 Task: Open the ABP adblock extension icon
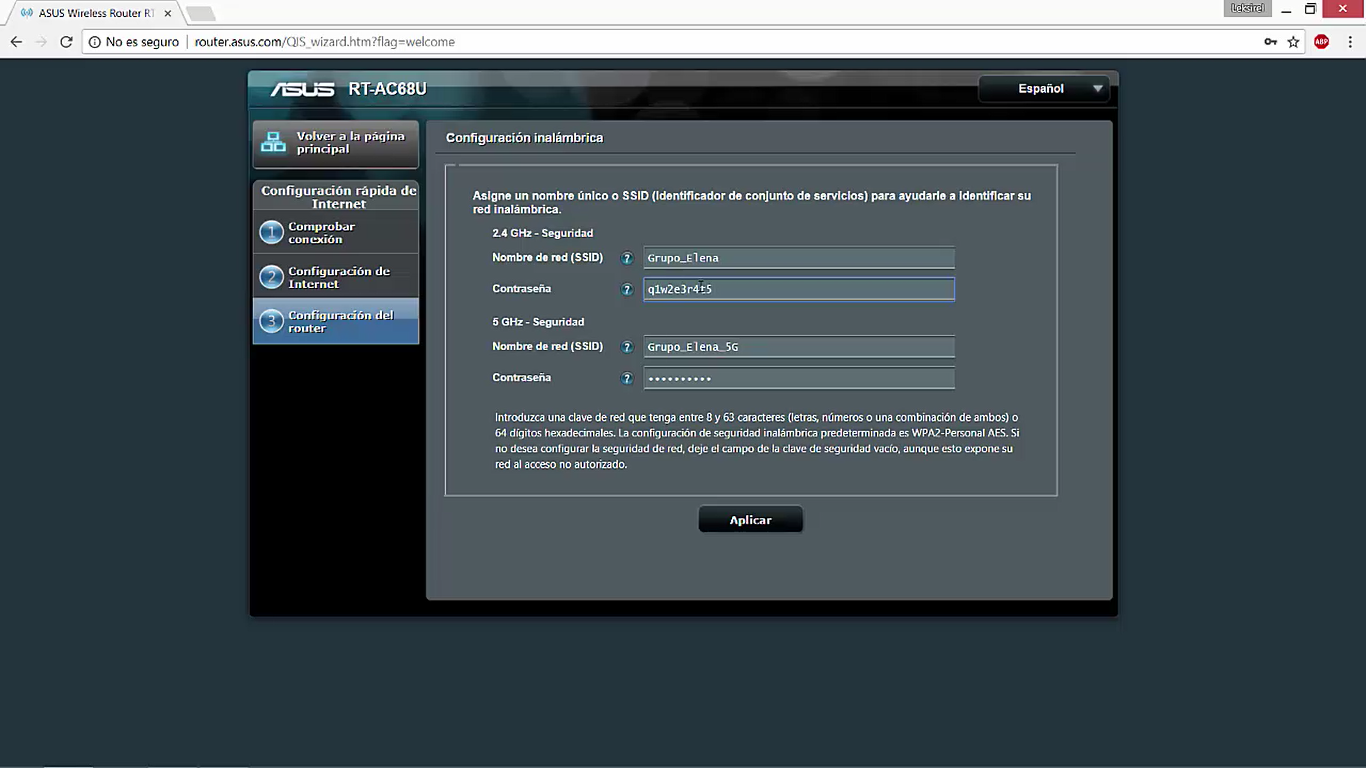pyautogui.click(x=1321, y=42)
